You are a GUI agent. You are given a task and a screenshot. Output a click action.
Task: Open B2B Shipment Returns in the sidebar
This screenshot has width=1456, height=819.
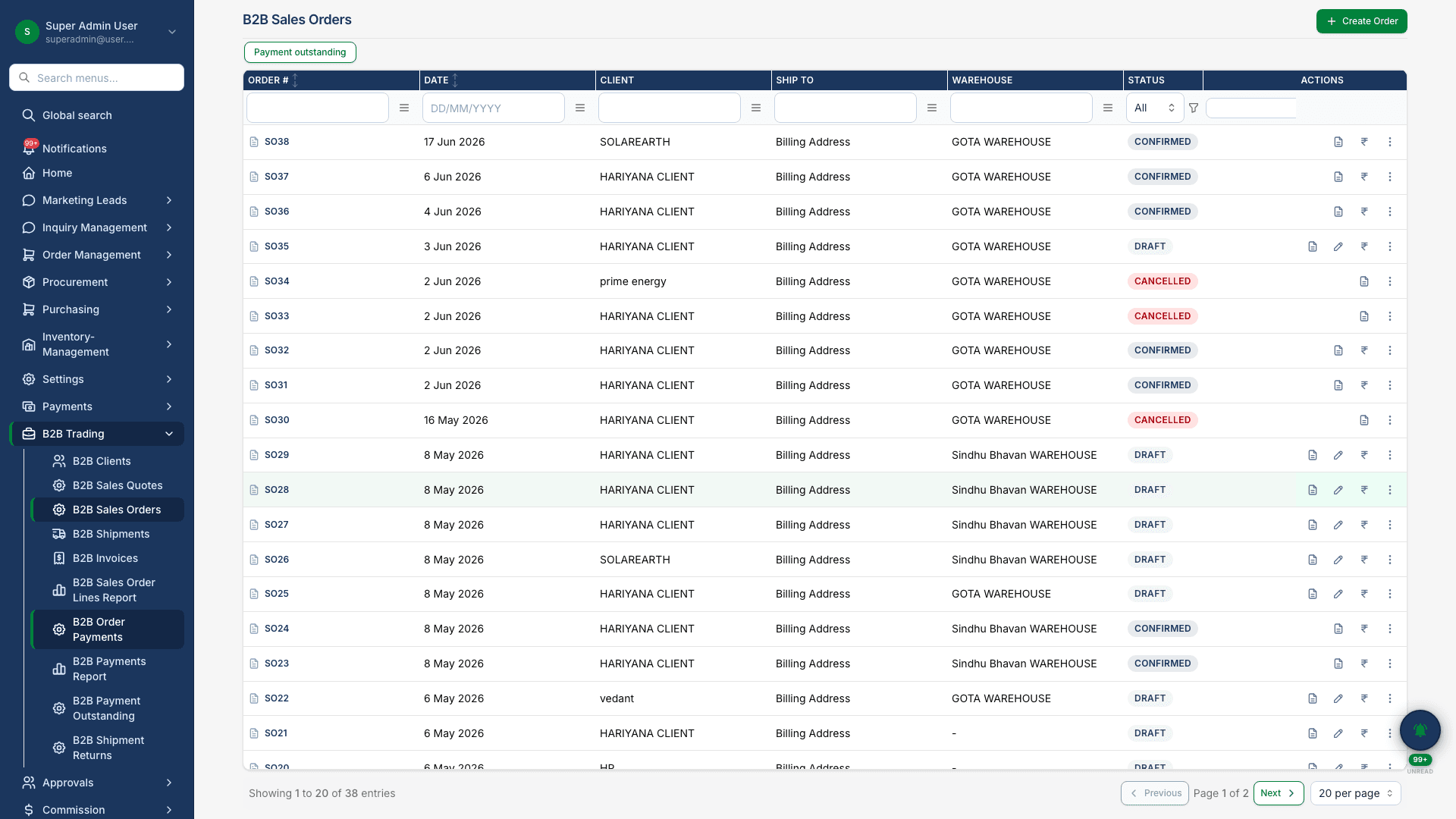tap(108, 748)
